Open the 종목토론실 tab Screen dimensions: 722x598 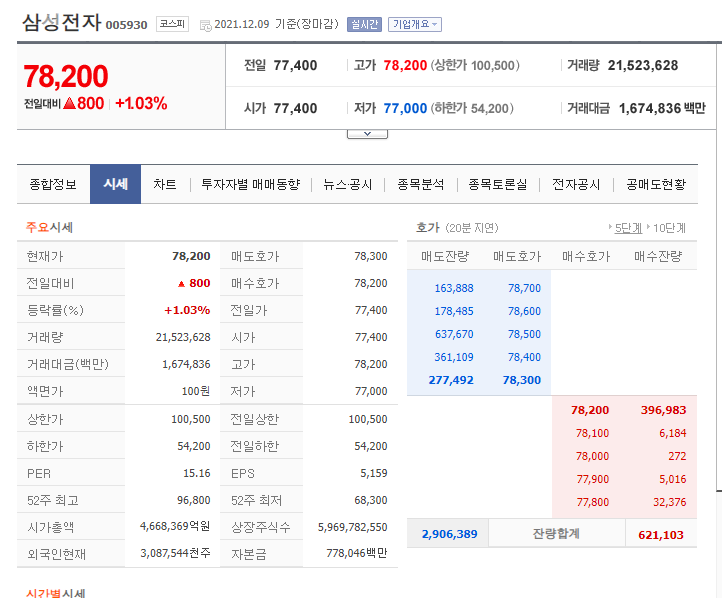coord(497,185)
